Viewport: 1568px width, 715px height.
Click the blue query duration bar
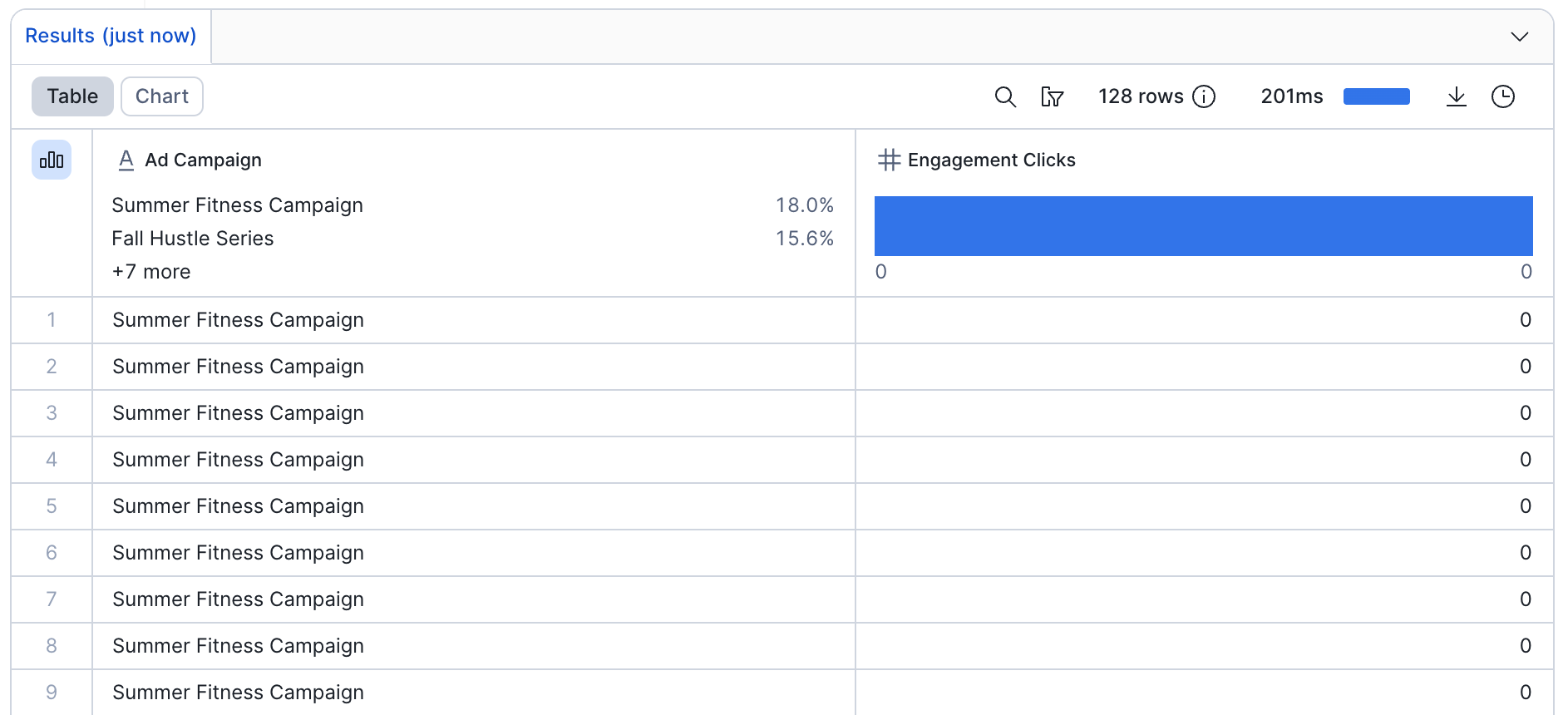pos(1376,96)
